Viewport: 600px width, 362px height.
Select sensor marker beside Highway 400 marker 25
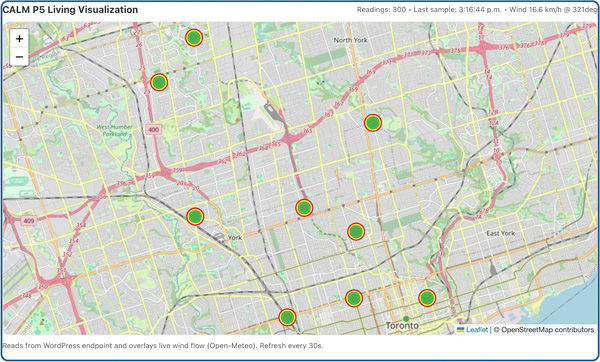(159, 82)
